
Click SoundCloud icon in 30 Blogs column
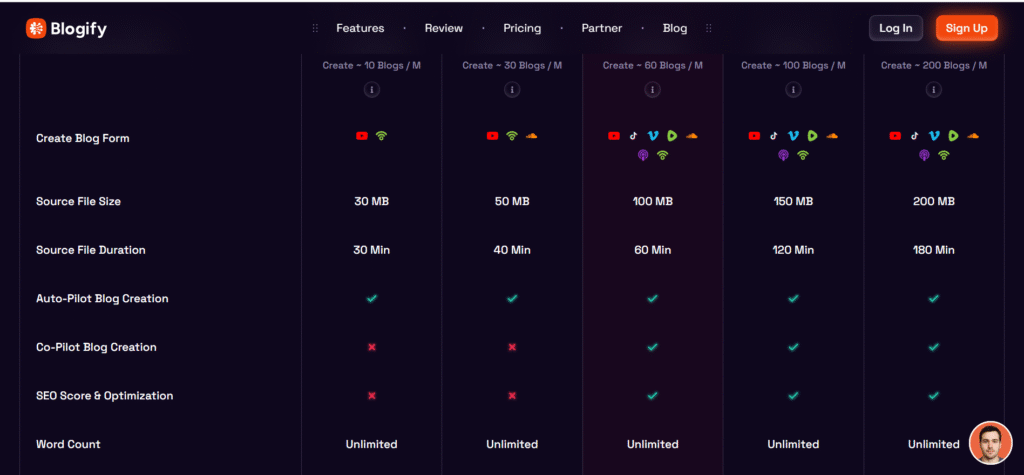click(531, 136)
